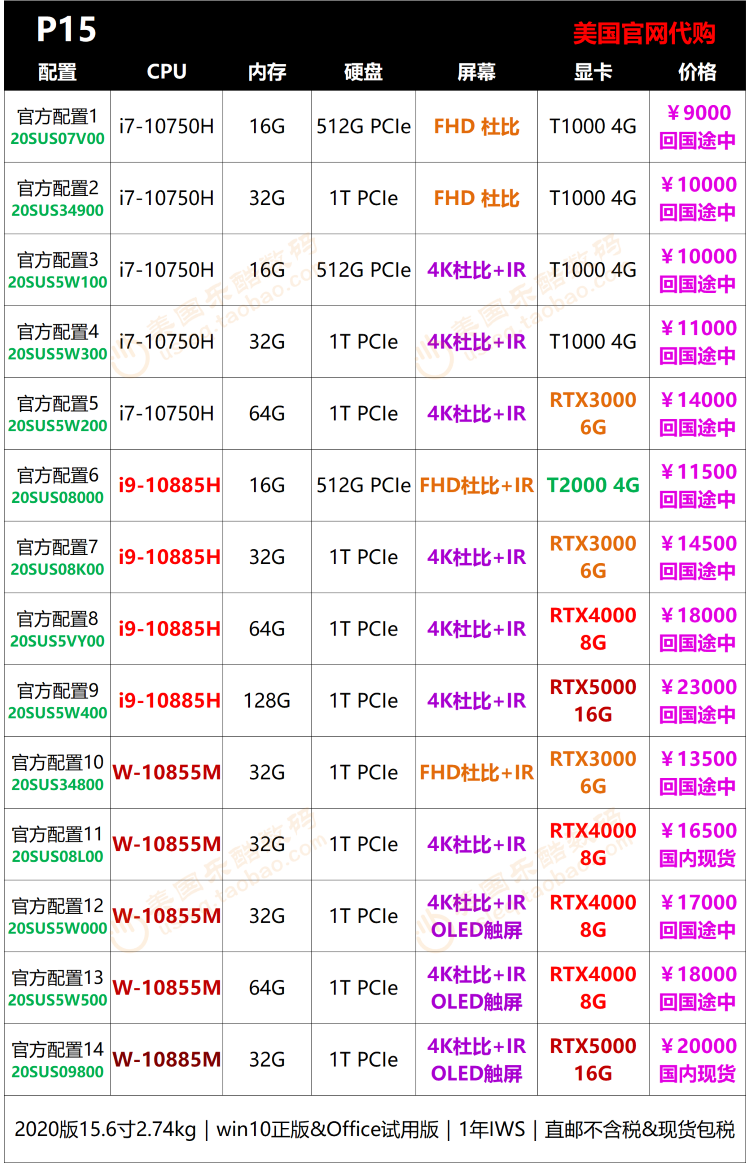
Task: Click the ¥14000 price
Action: click(x=698, y=400)
